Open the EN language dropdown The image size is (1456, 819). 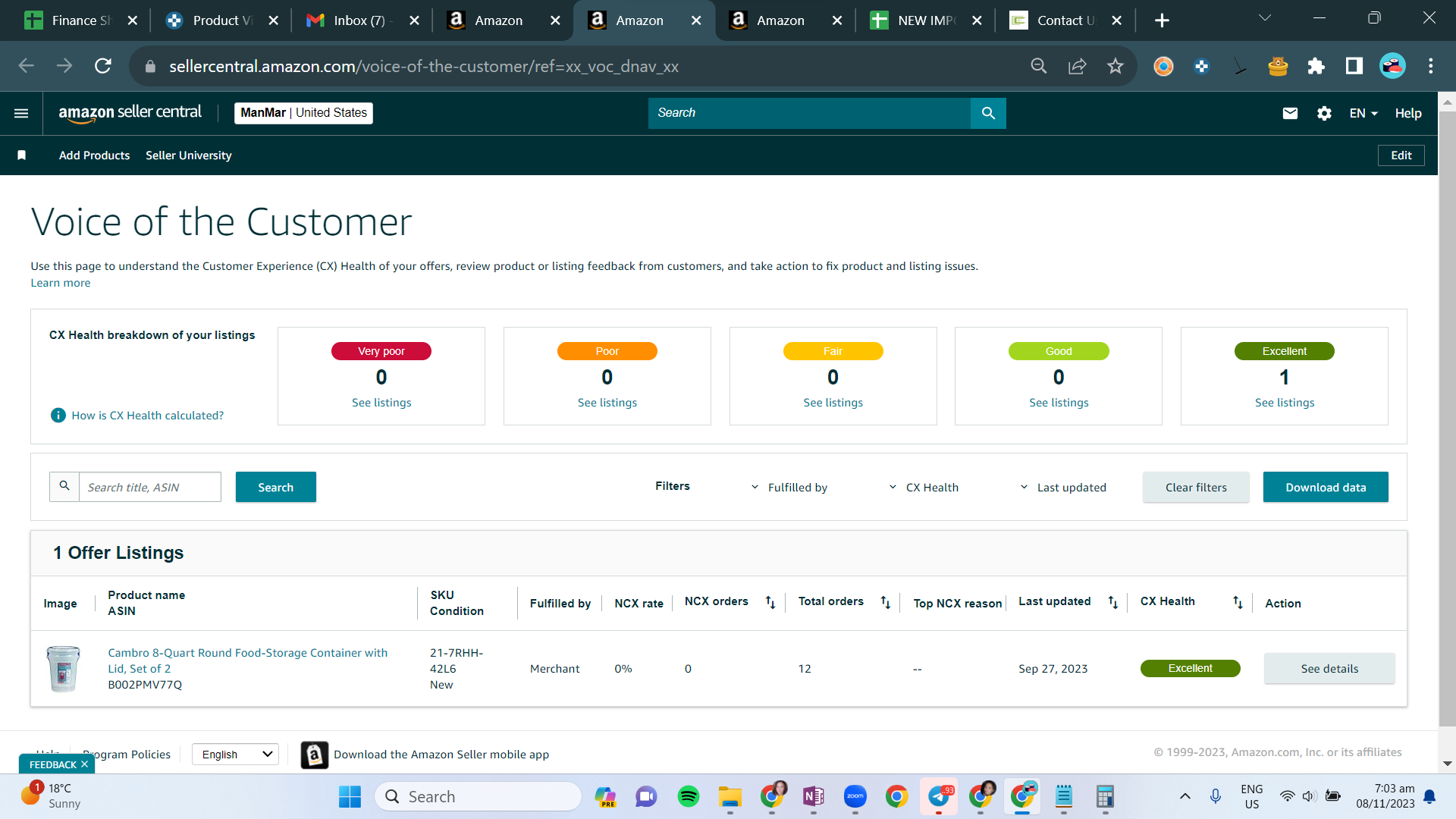click(1363, 113)
